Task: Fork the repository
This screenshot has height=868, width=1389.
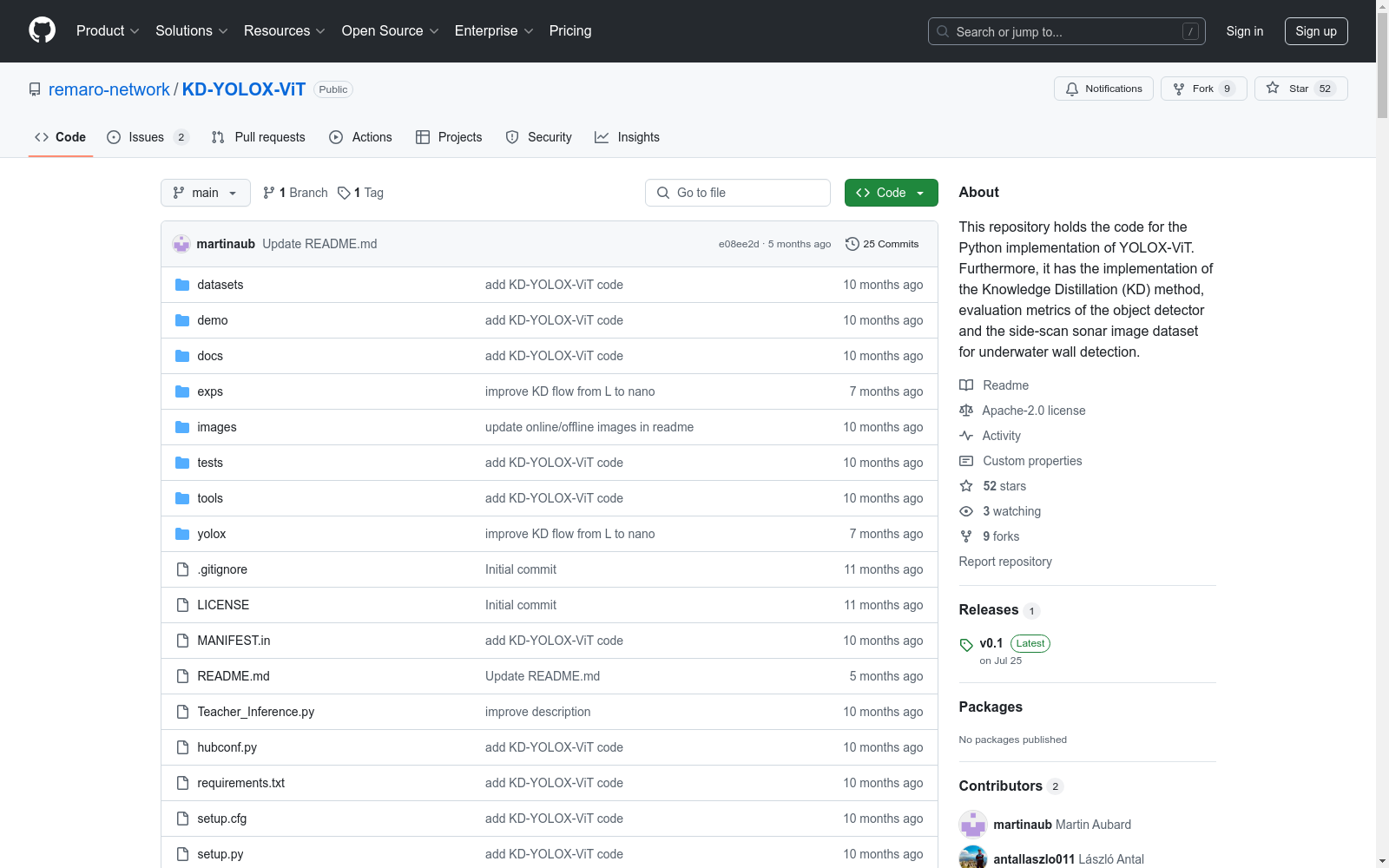Action: (x=1203, y=89)
